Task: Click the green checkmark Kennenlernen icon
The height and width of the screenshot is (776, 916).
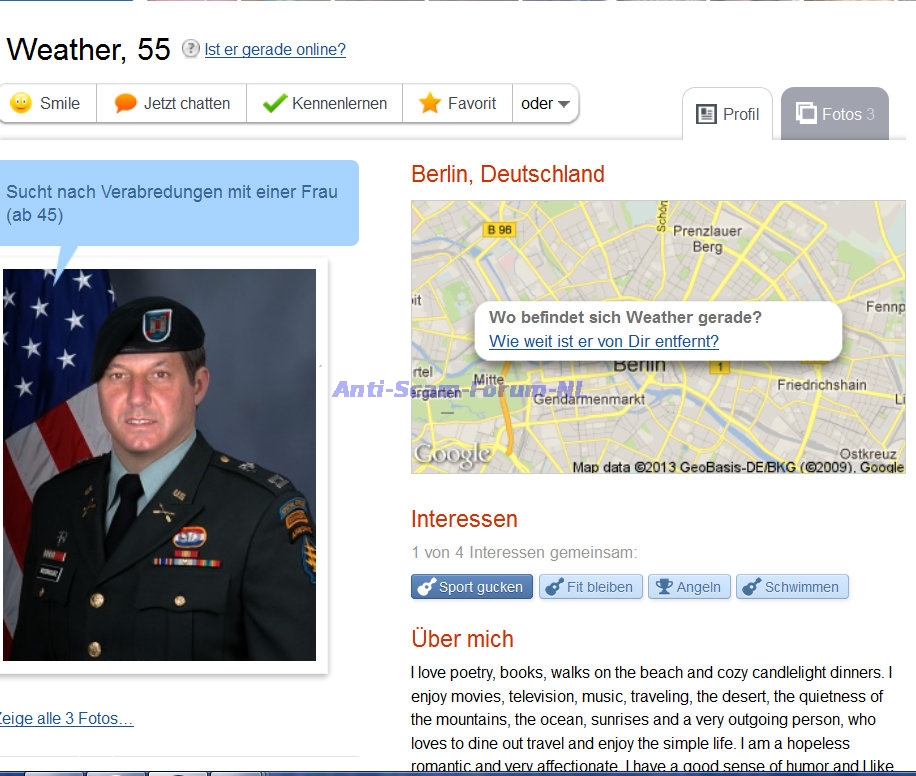Action: (275, 103)
